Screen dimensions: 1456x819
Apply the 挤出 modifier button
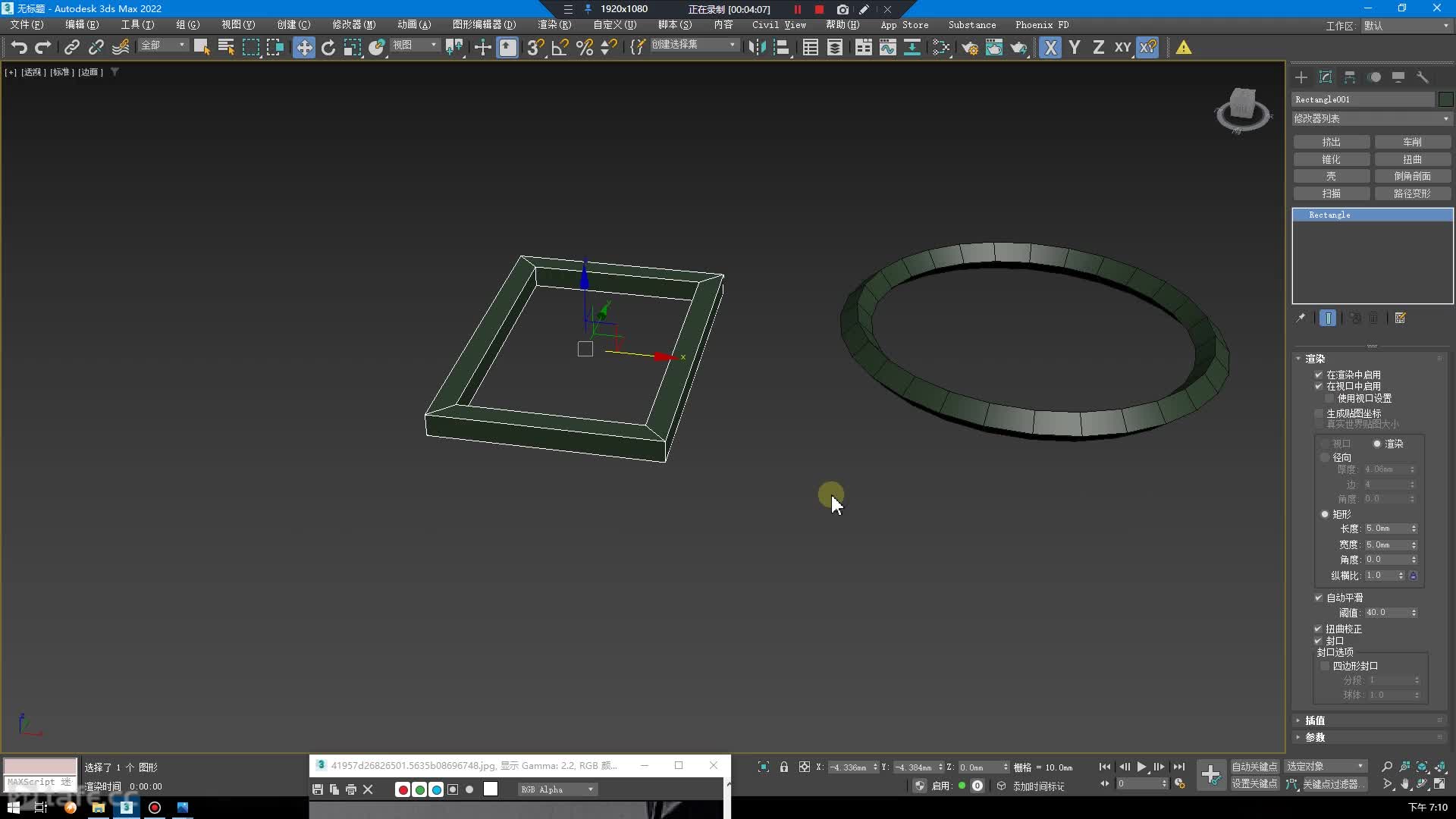click(1332, 142)
